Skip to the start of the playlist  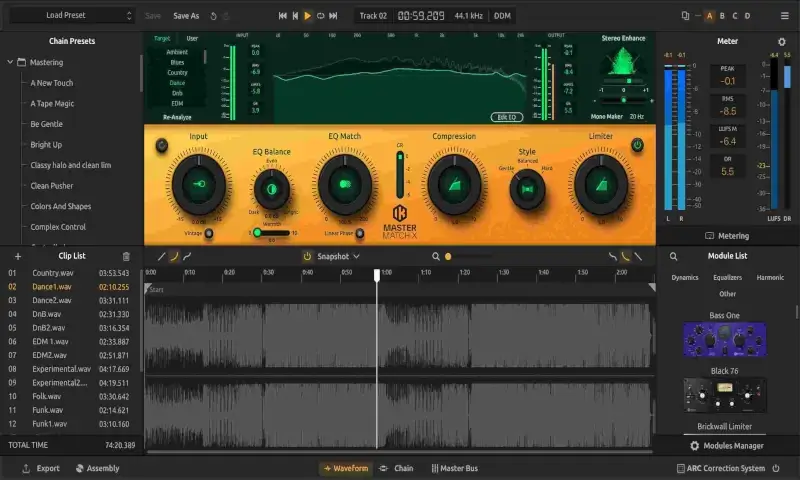coord(282,16)
